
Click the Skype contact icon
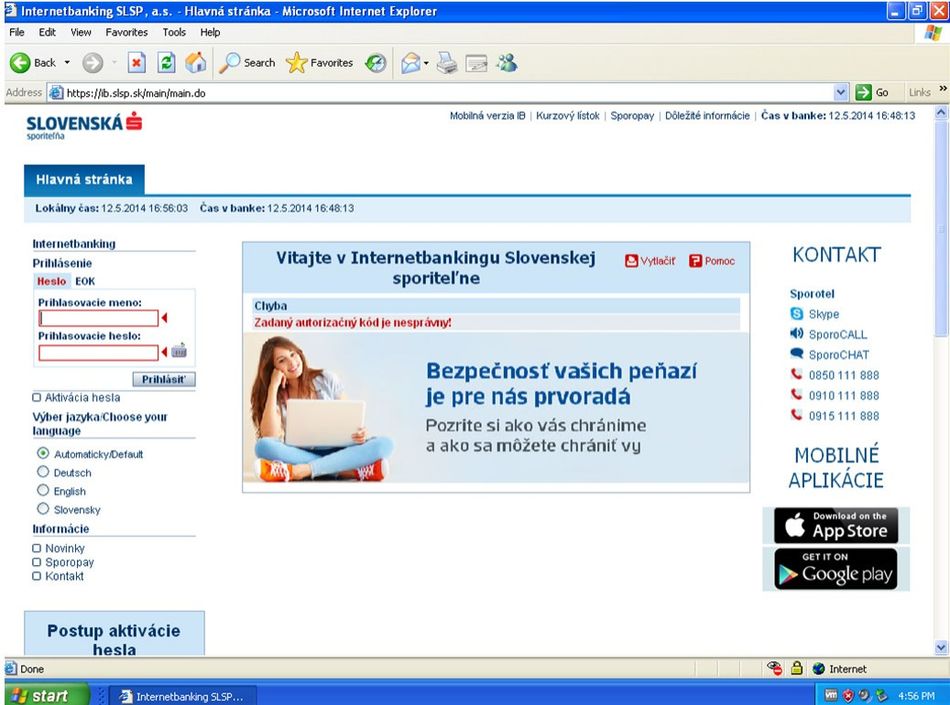pos(797,314)
